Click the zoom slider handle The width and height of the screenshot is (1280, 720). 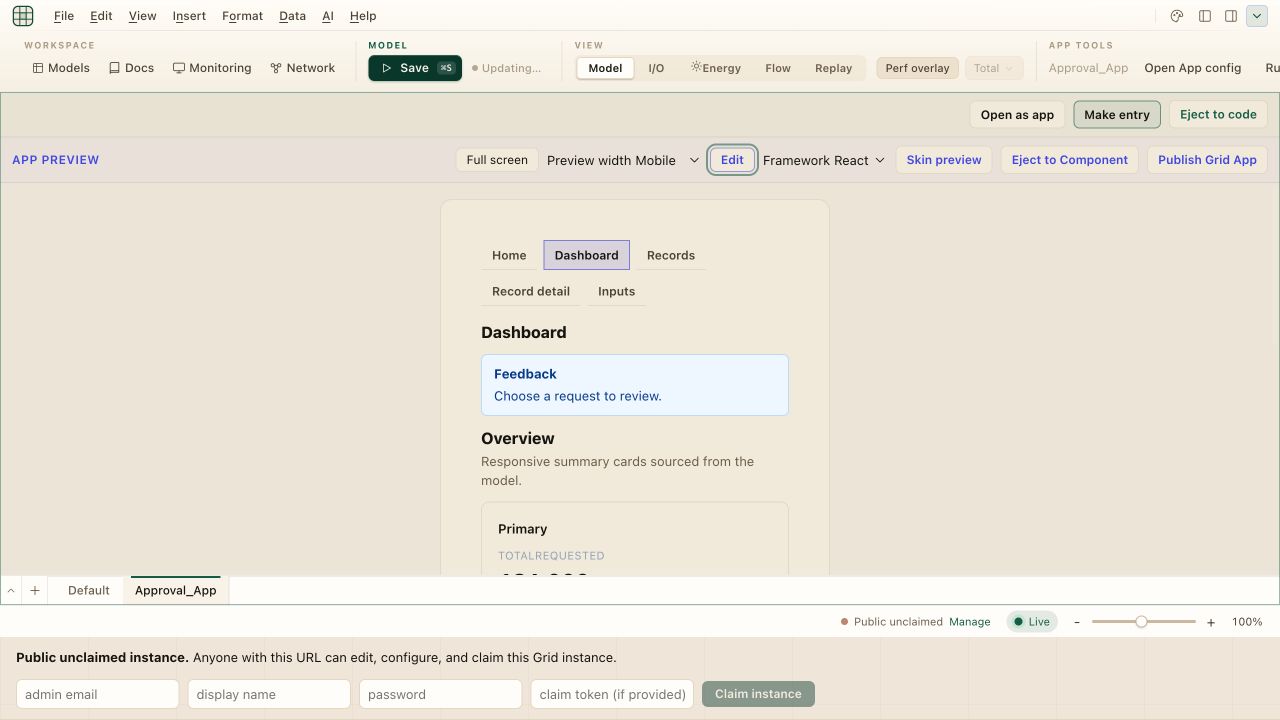[x=1141, y=622]
